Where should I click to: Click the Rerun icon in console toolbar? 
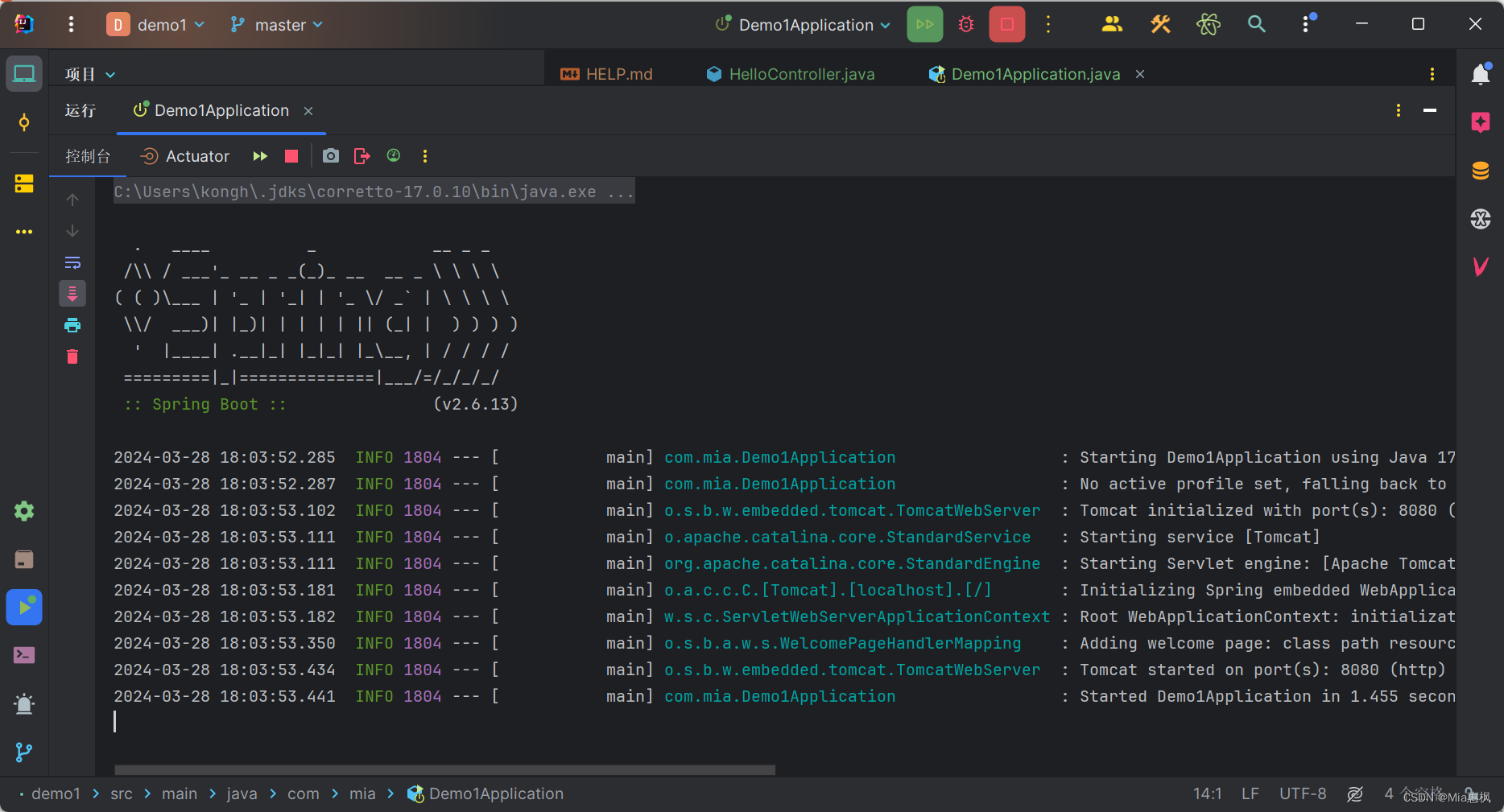pyautogui.click(x=260, y=156)
